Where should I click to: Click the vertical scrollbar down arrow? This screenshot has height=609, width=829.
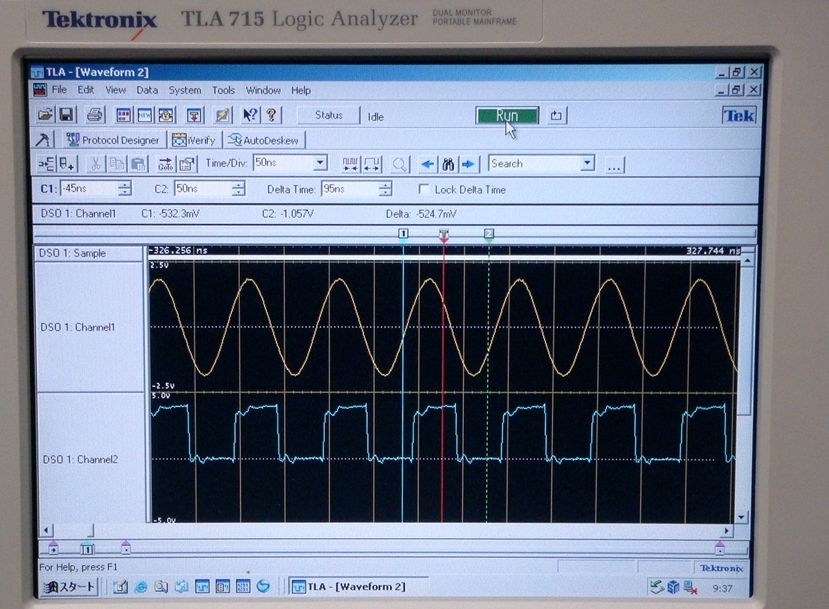pos(742,516)
